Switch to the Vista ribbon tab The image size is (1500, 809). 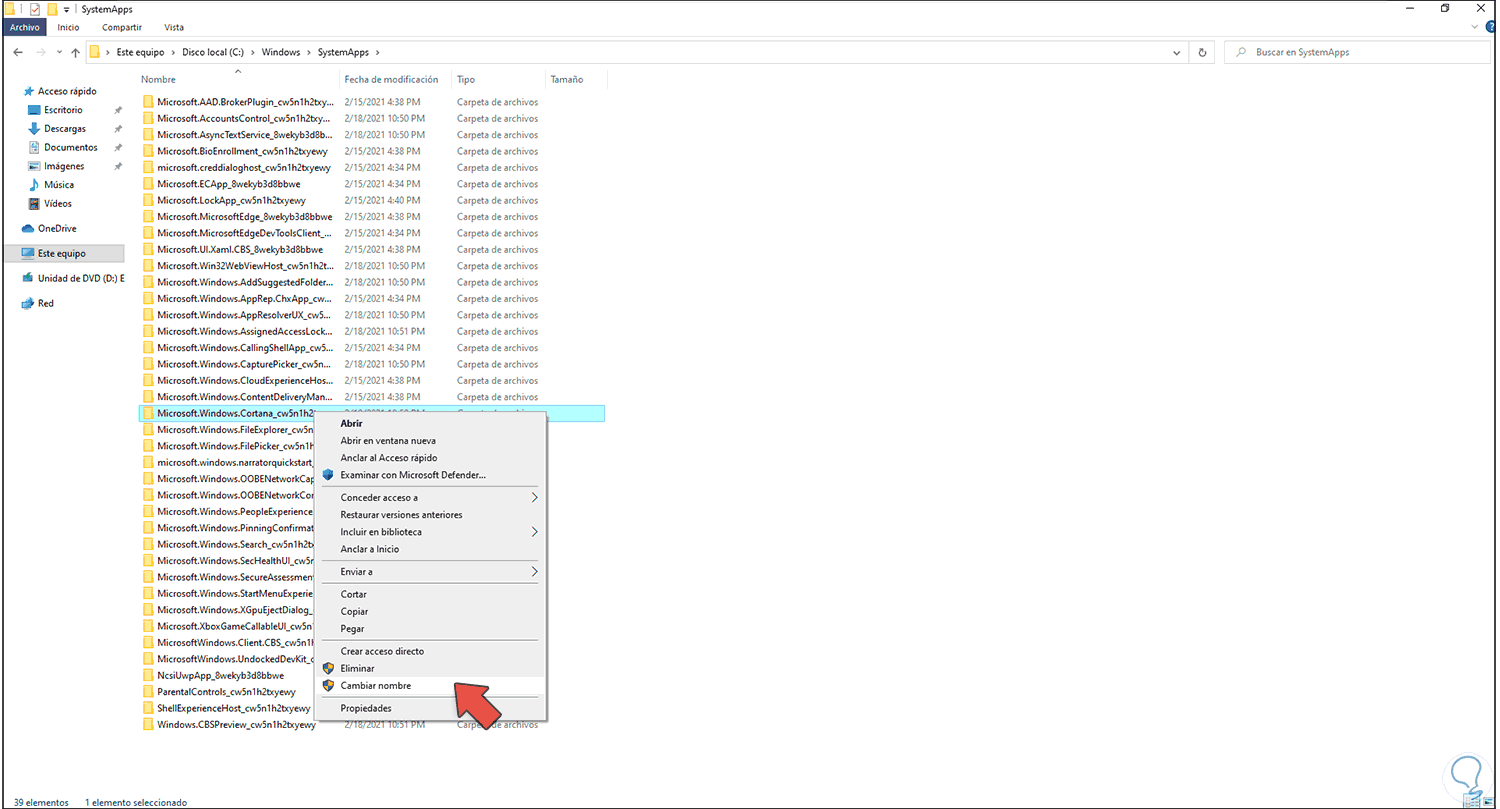[x=173, y=27]
